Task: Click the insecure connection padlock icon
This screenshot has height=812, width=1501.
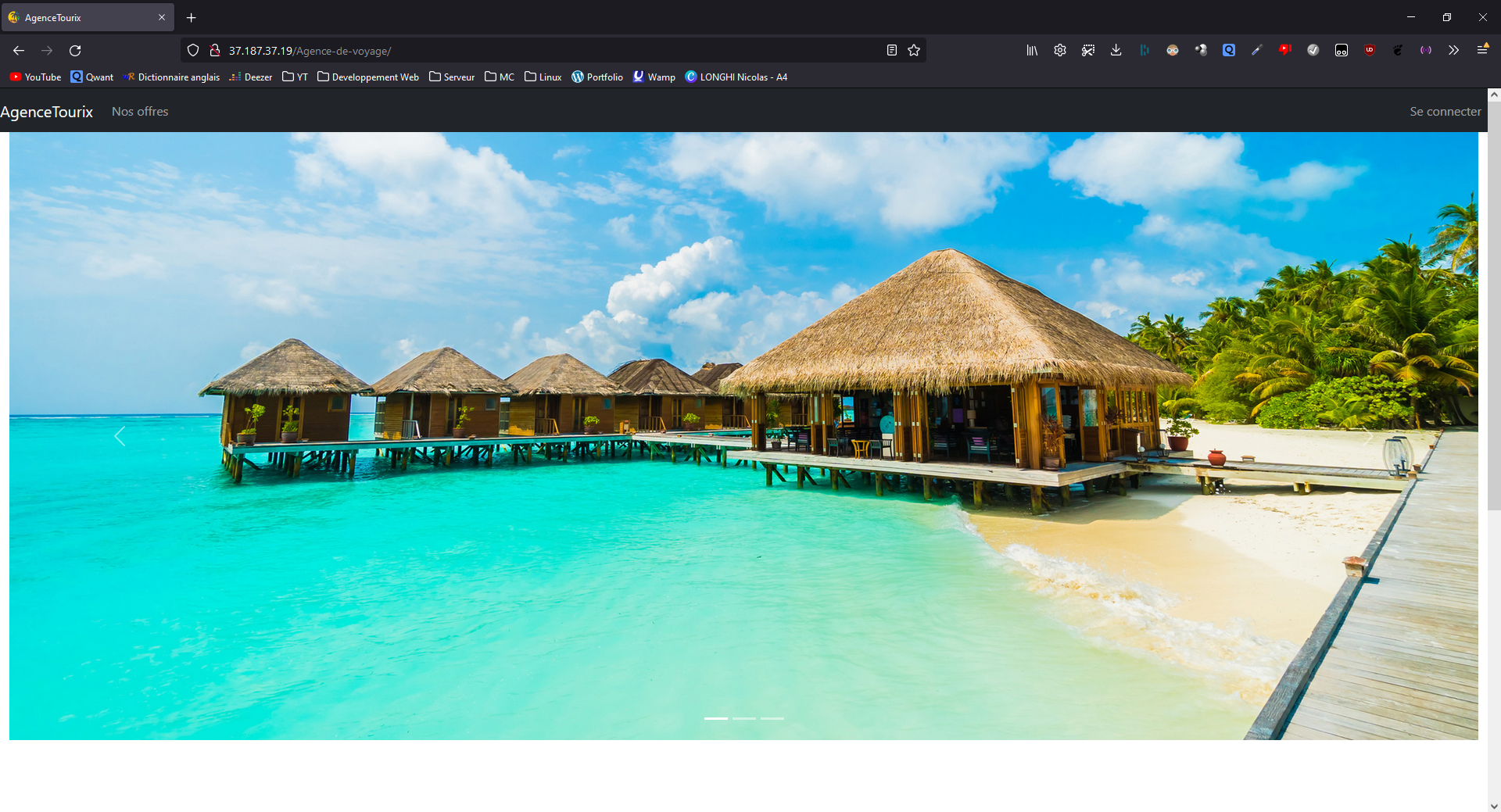Action: 215,51
